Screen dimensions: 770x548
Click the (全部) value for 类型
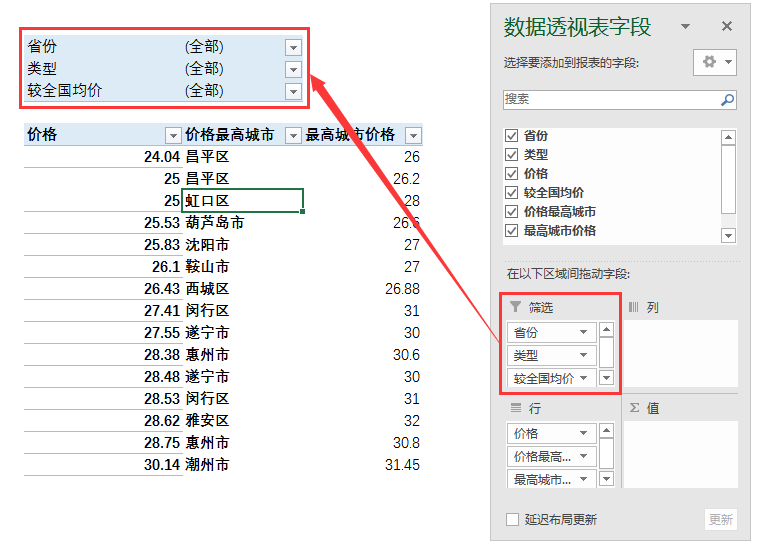(x=204, y=69)
